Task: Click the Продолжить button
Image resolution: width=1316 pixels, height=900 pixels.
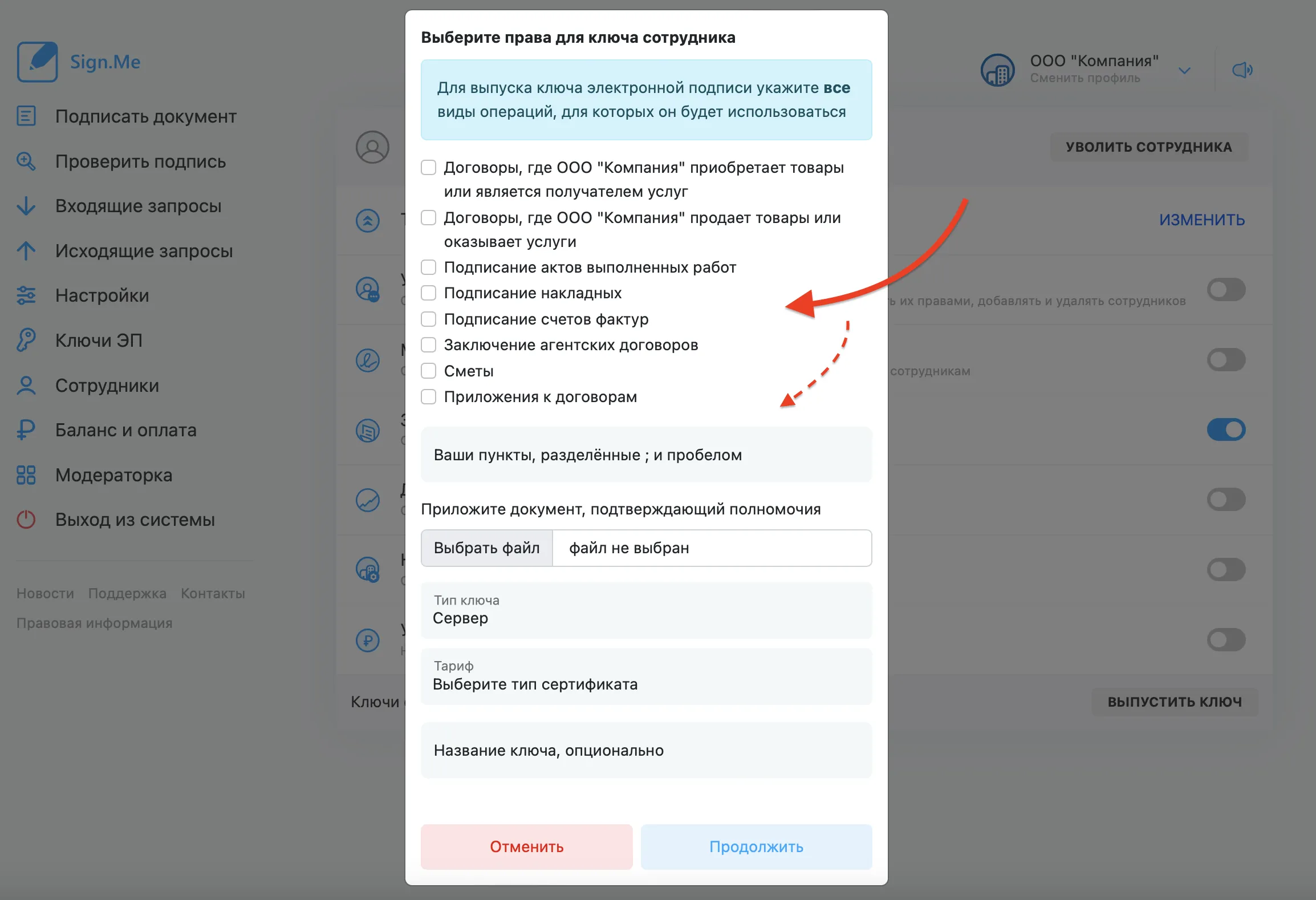Action: [x=756, y=846]
